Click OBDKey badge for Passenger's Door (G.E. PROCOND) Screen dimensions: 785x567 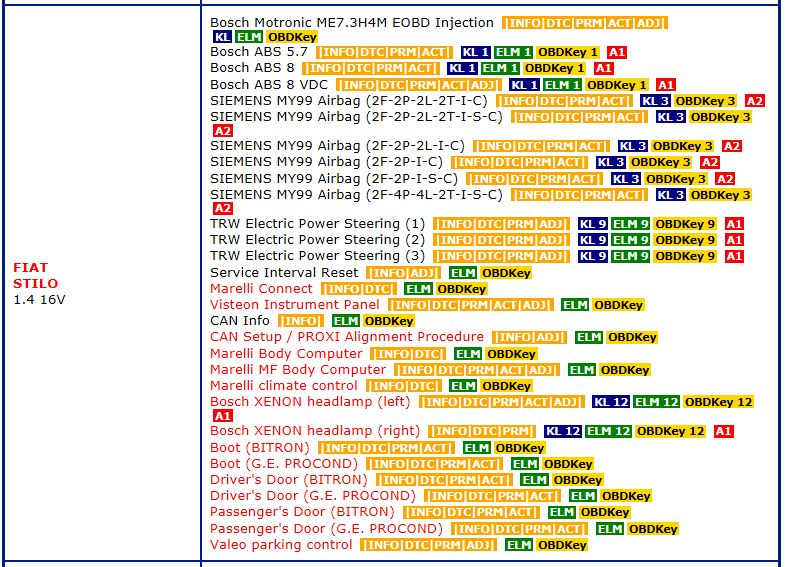[x=652, y=529]
